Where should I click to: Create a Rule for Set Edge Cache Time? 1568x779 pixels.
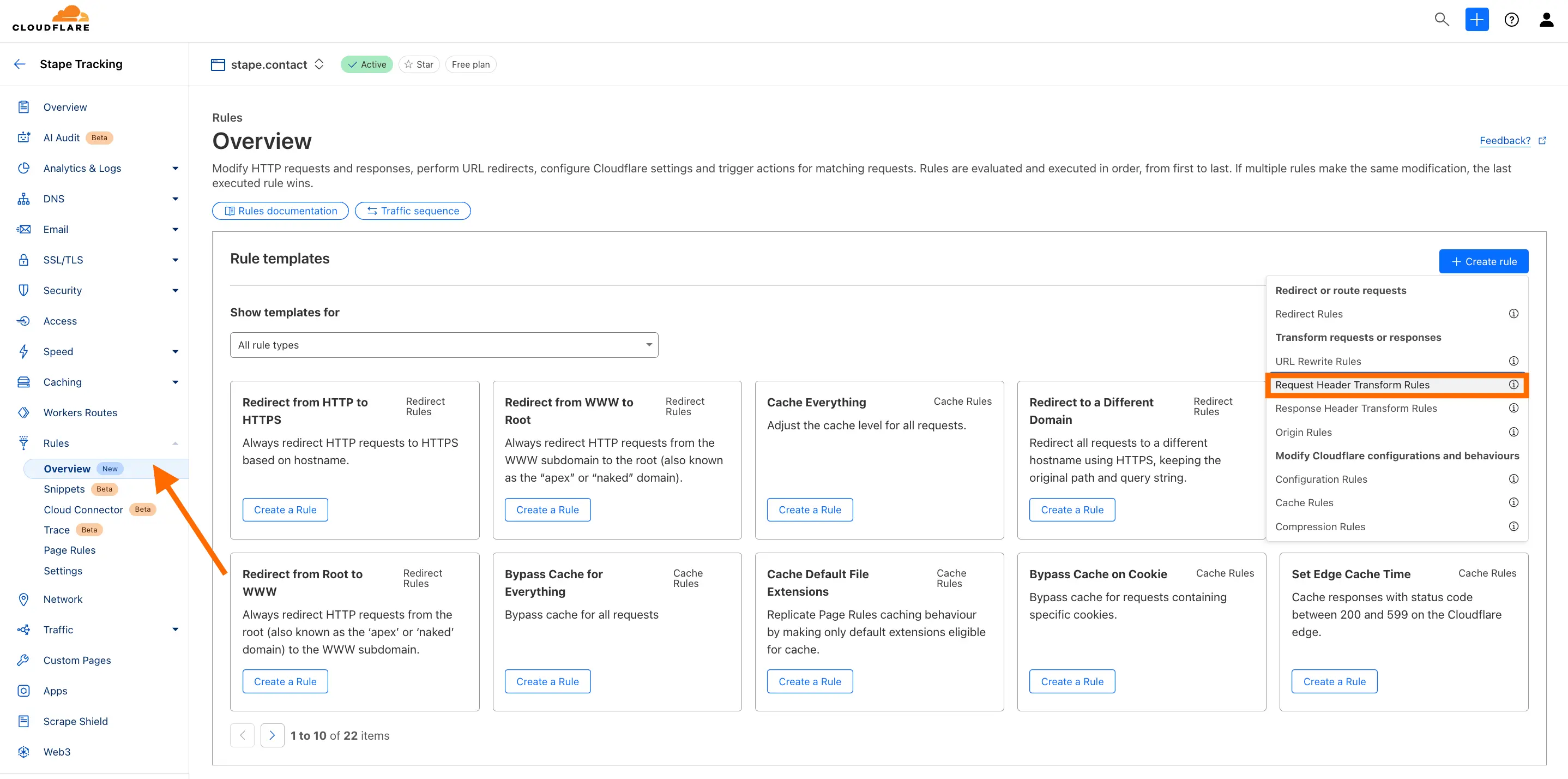pyautogui.click(x=1334, y=681)
